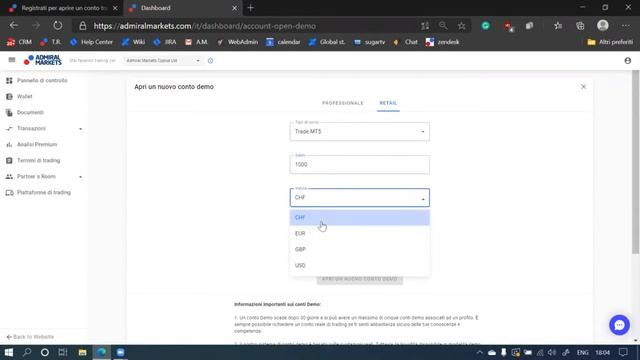Reload the page
The image size is (640, 360).
58,26
